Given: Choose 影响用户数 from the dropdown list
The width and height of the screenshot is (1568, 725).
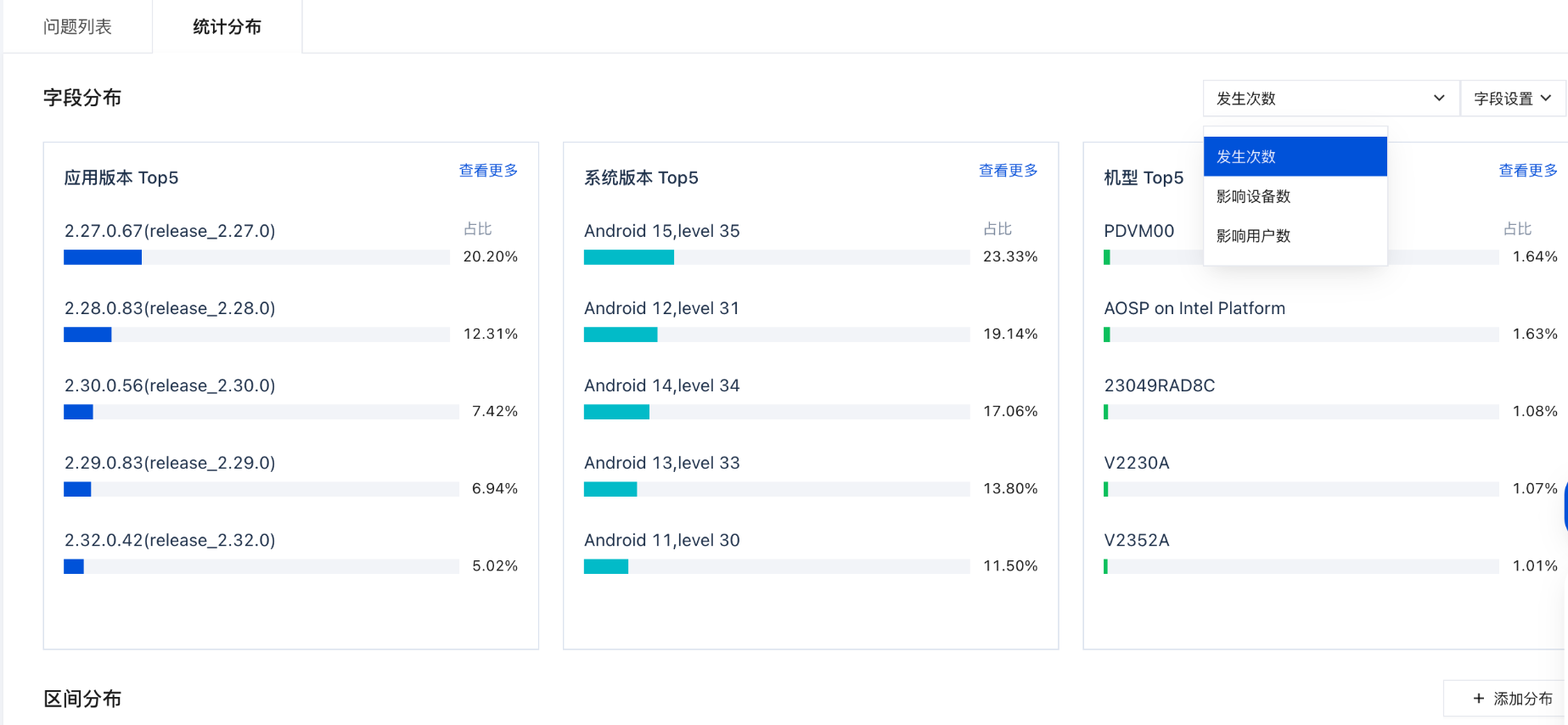Looking at the screenshot, I should click(x=1295, y=236).
